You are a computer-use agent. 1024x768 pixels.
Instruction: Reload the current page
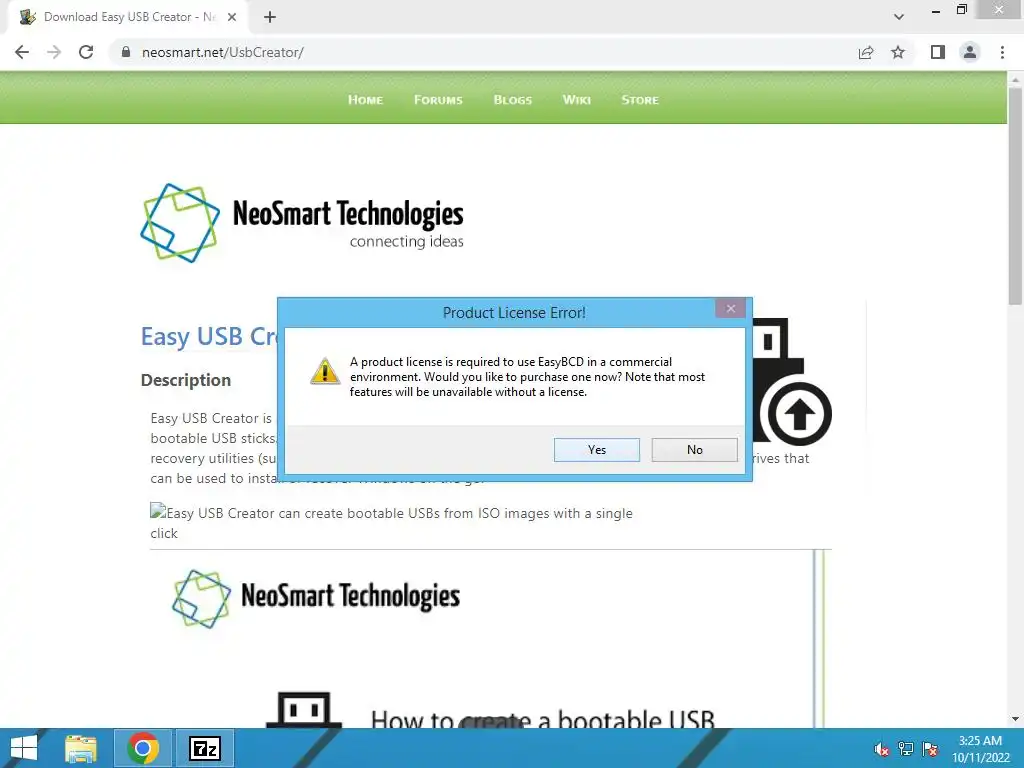(86, 52)
